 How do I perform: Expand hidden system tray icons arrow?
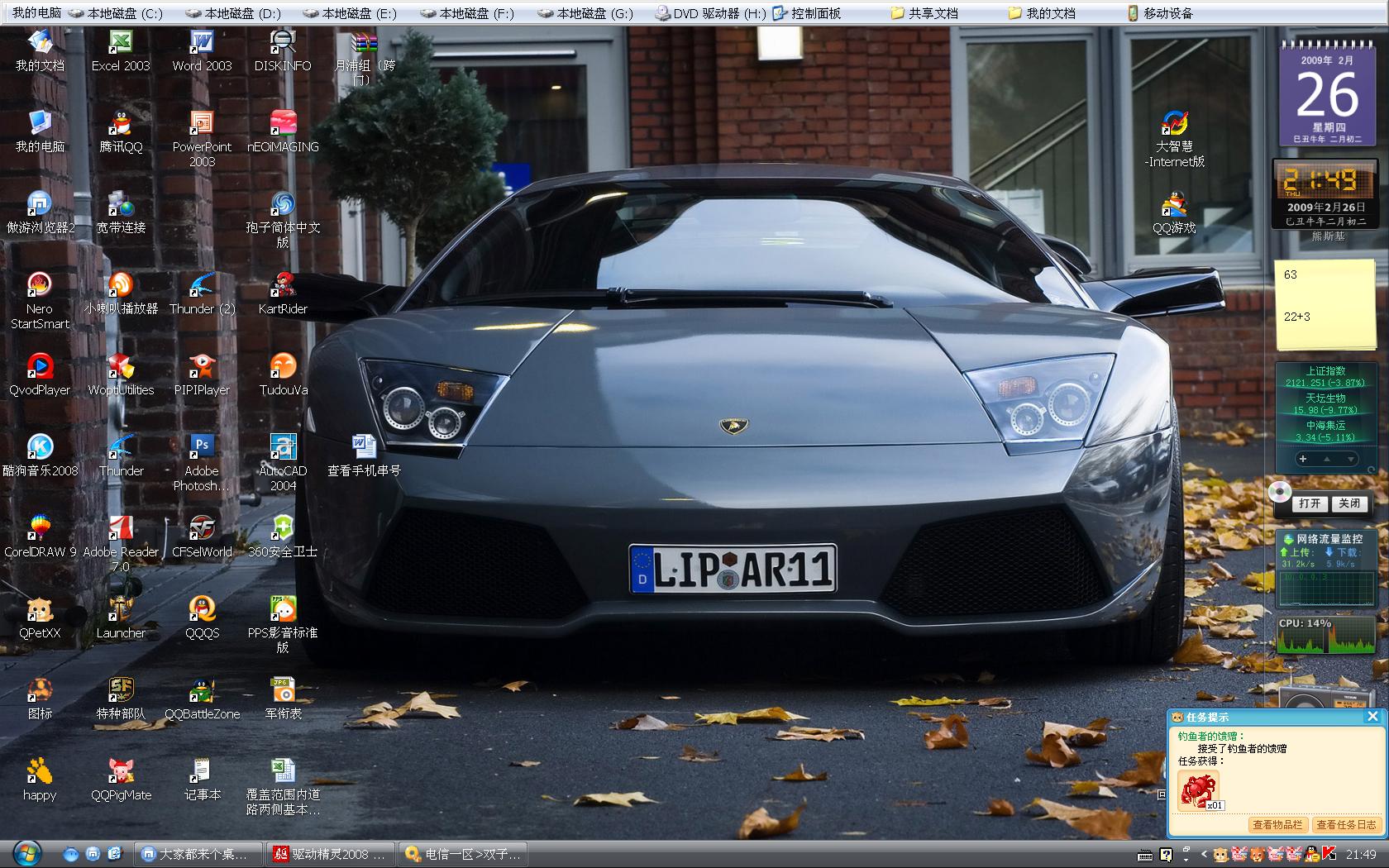1204,854
